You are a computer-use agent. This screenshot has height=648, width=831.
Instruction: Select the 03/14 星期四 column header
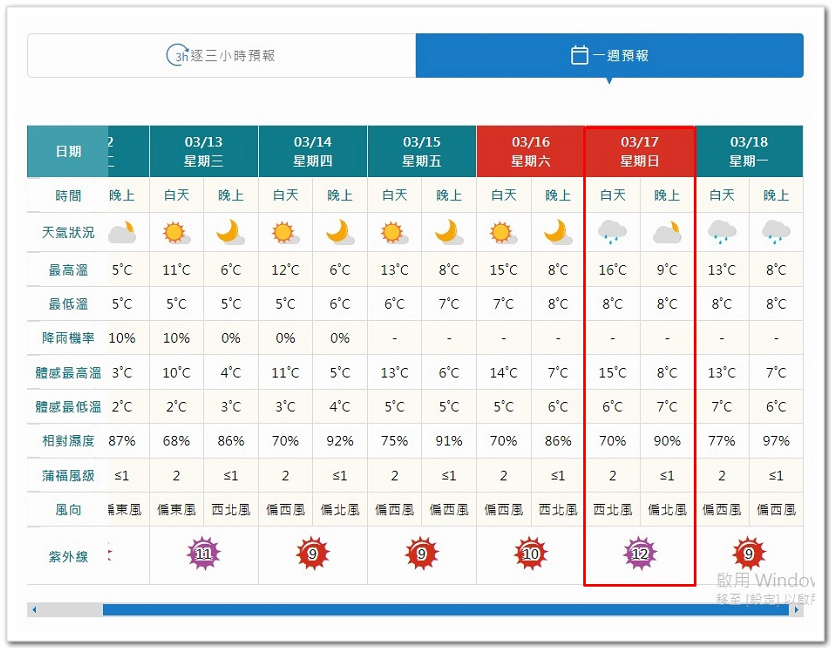click(x=313, y=152)
